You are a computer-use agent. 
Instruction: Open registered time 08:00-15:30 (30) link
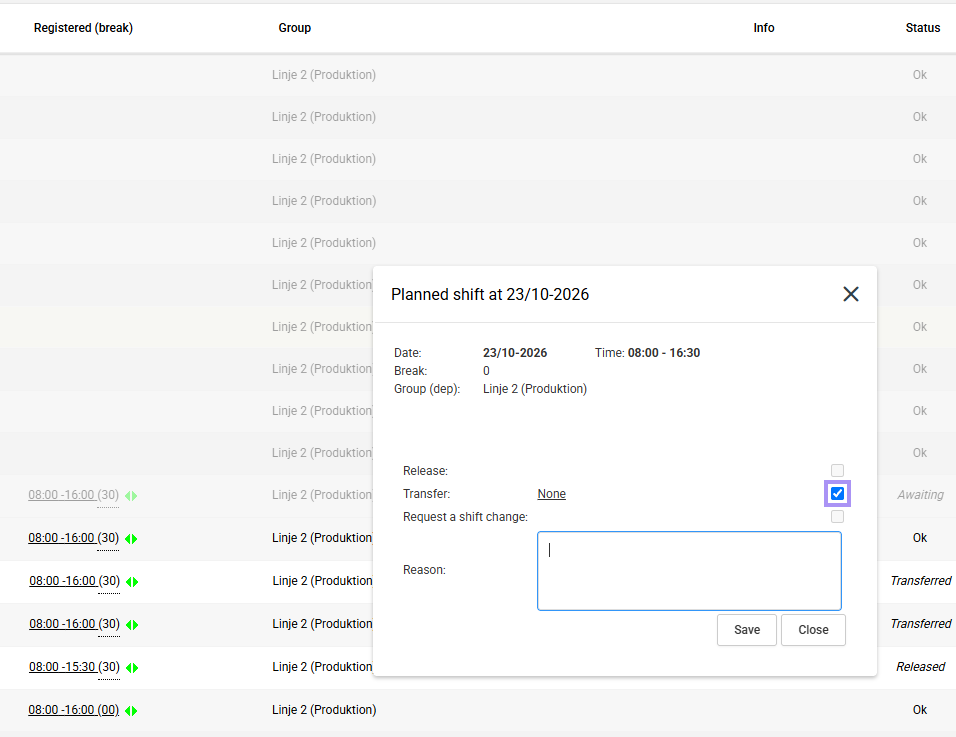click(74, 667)
